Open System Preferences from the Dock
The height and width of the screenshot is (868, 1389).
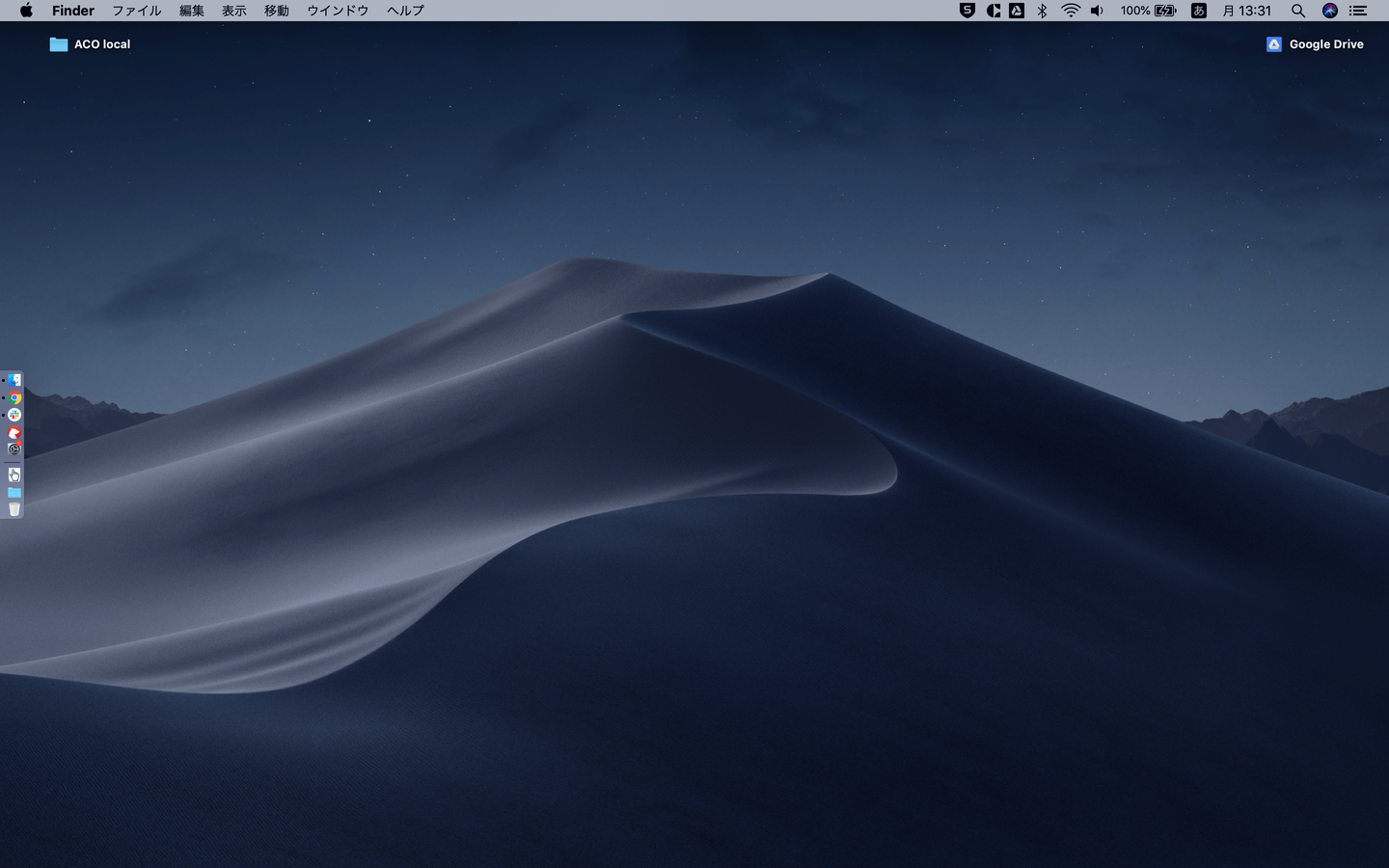[x=14, y=449]
